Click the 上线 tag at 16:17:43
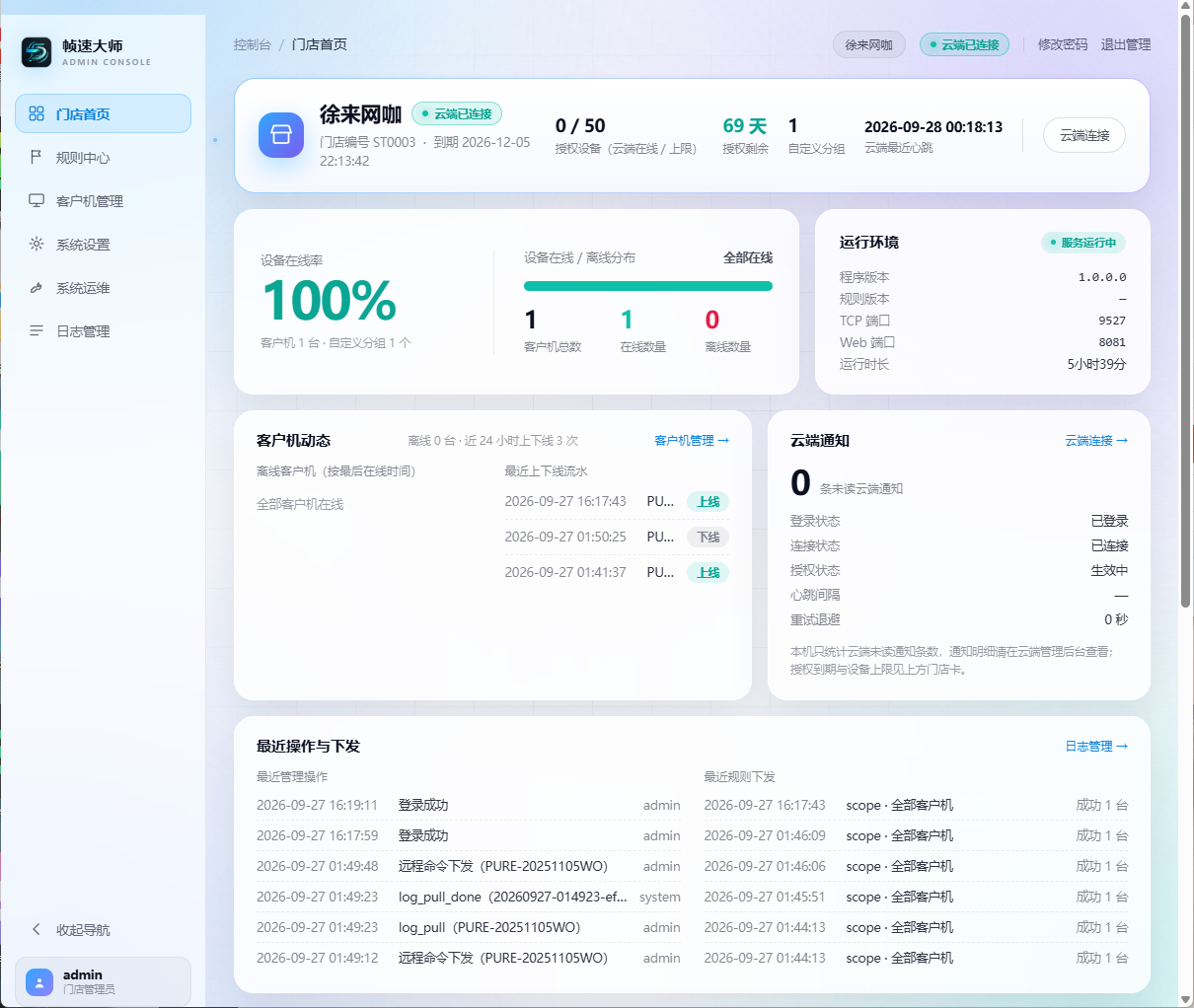The height and width of the screenshot is (1008, 1194). point(708,501)
